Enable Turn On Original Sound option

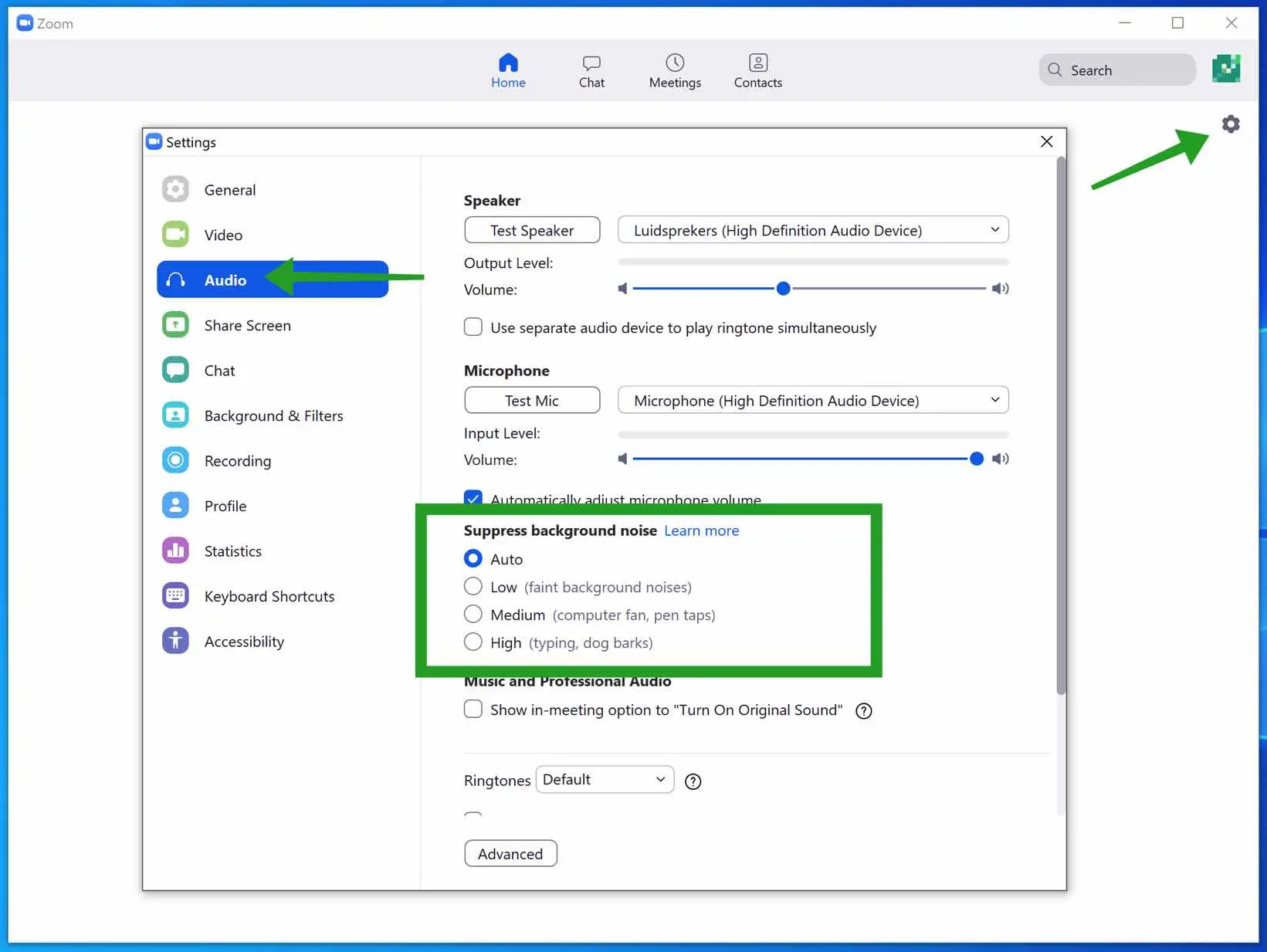pos(473,709)
